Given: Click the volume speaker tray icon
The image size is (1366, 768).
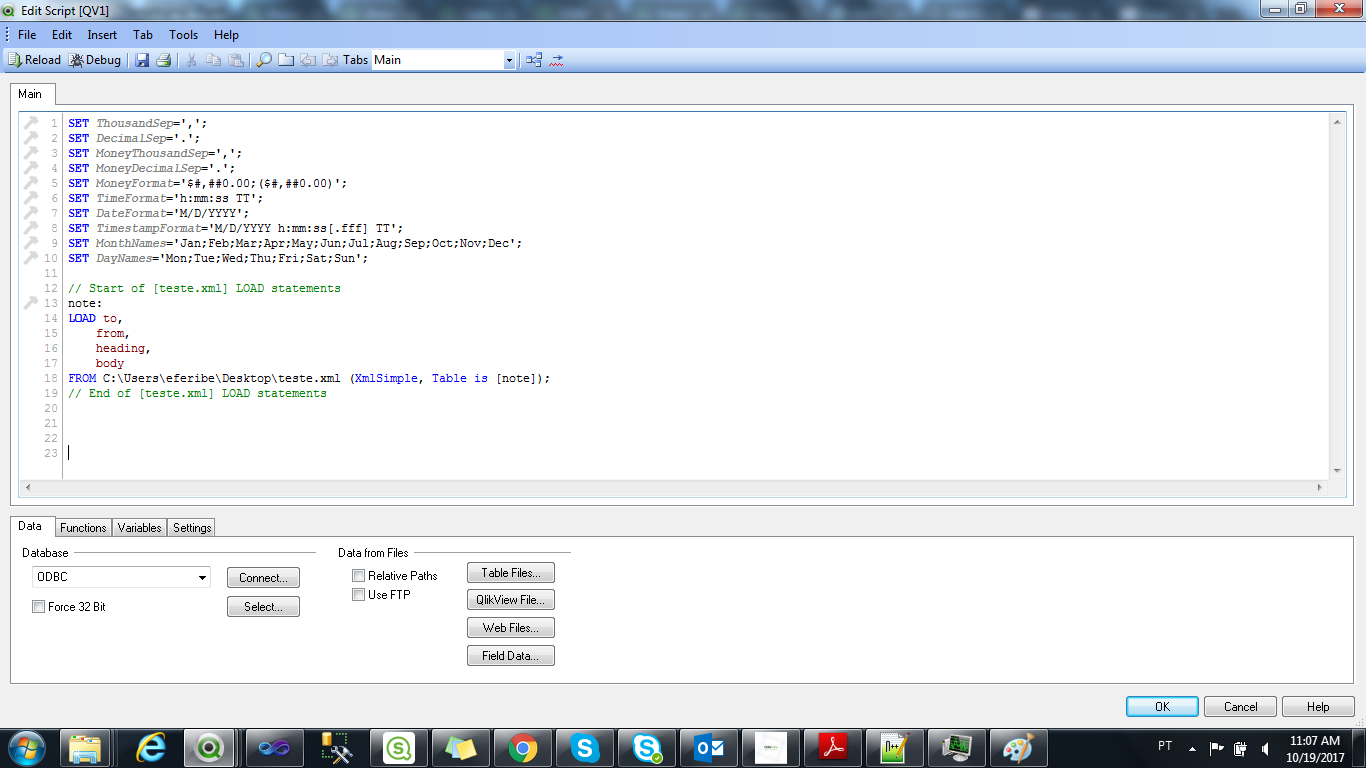Looking at the screenshot, I should pos(1266,748).
